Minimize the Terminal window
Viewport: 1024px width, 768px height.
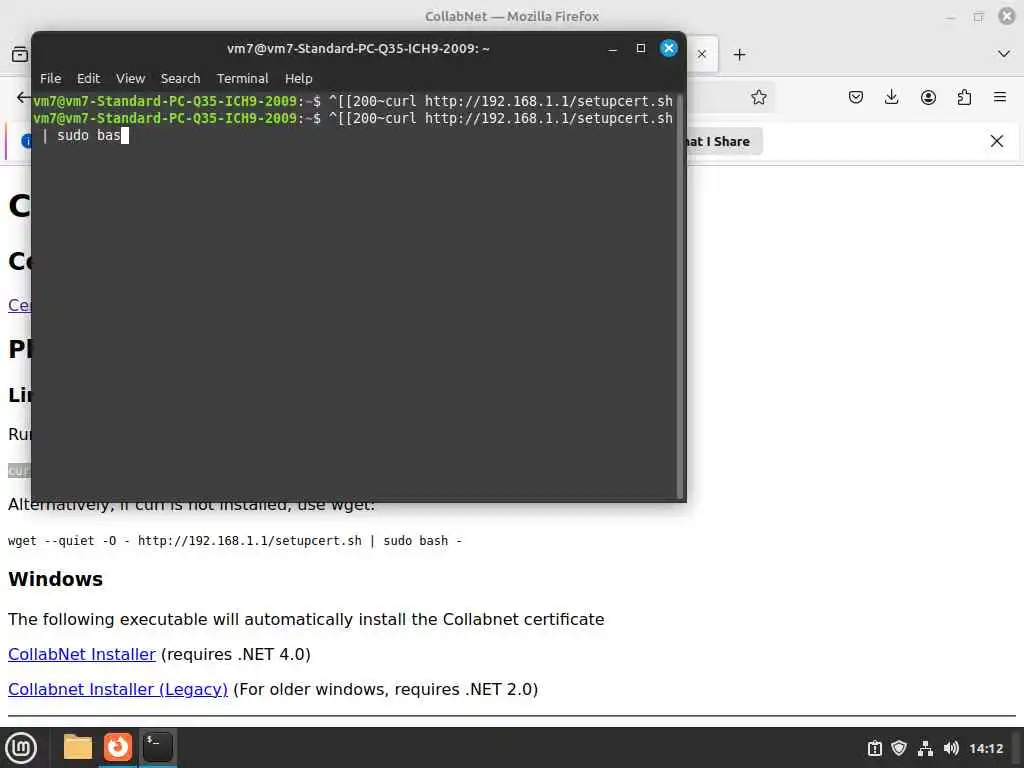click(613, 48)
